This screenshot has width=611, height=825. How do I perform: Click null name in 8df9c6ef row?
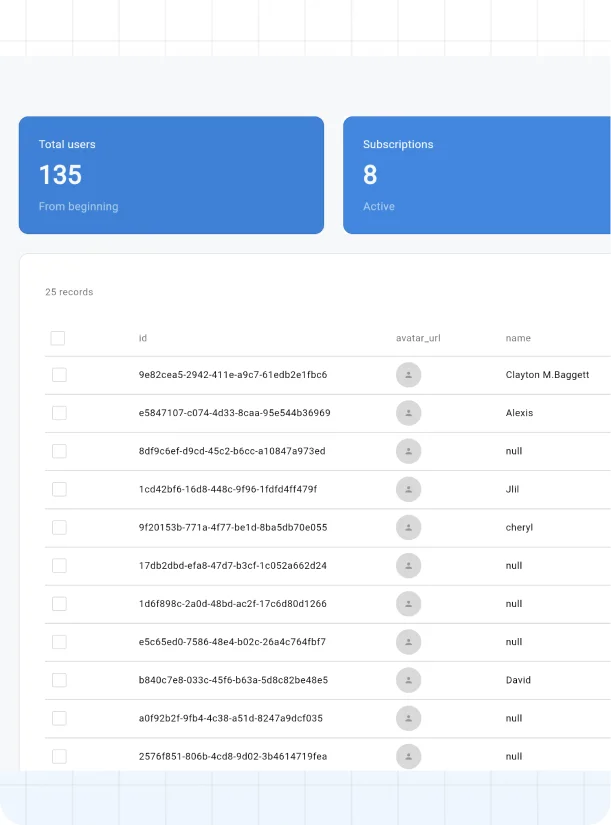coord(514,451)
